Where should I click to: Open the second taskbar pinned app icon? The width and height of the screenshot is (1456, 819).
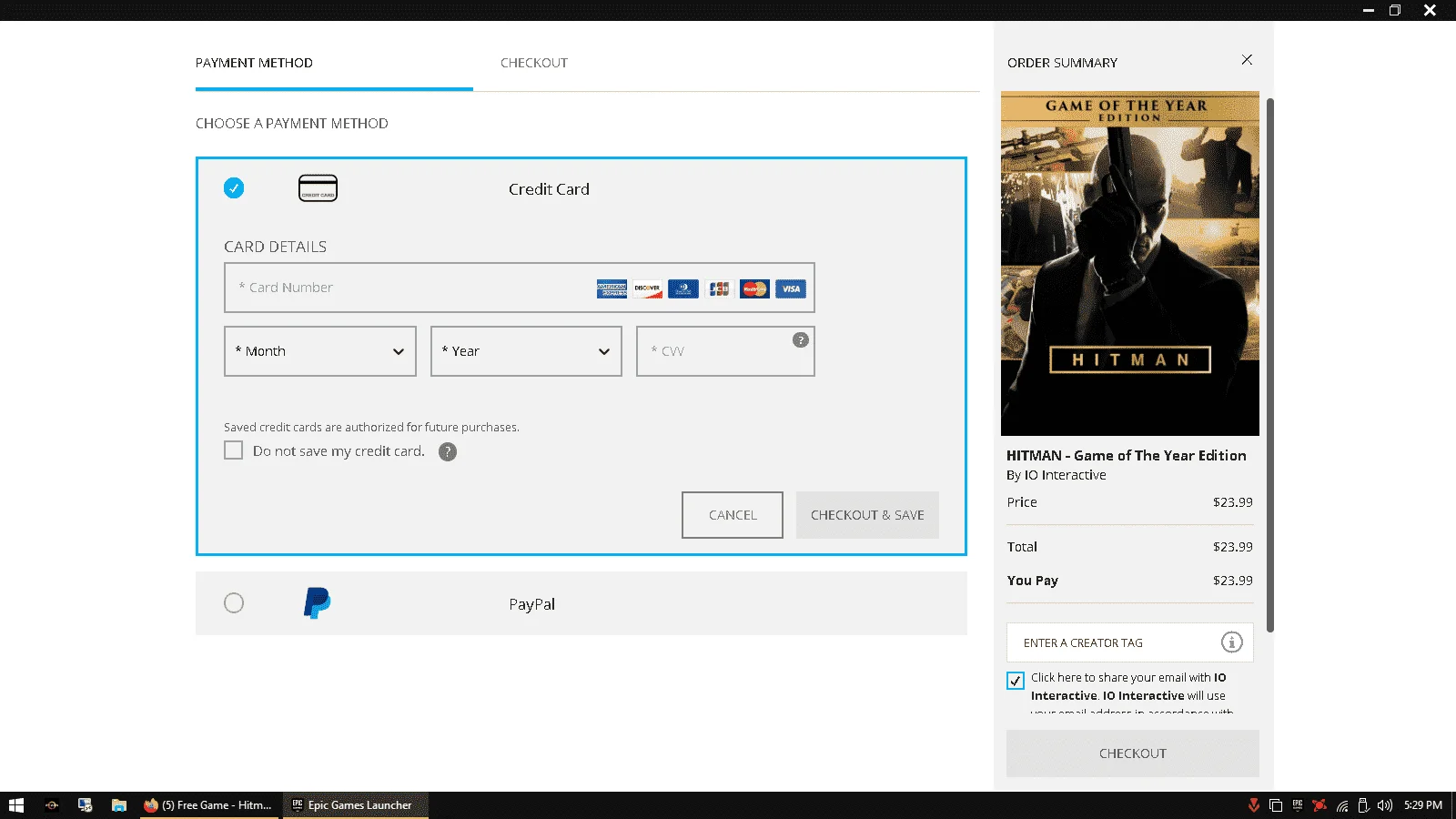[52, 805]
